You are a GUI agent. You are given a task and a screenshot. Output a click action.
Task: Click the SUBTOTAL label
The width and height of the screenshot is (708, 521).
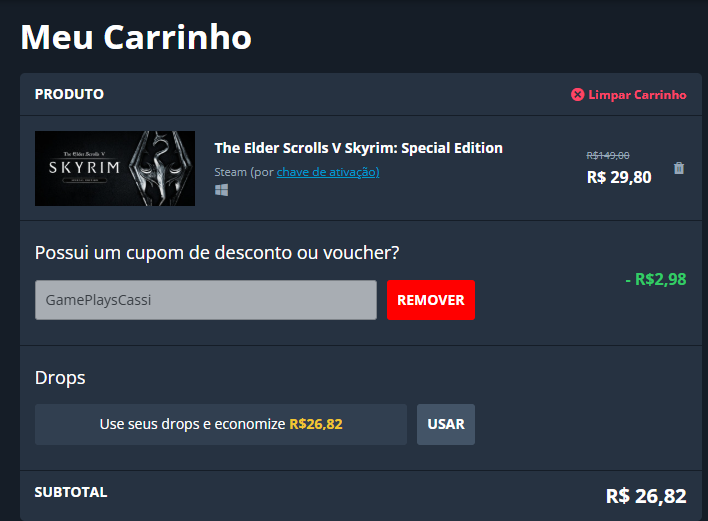point(71,492)
